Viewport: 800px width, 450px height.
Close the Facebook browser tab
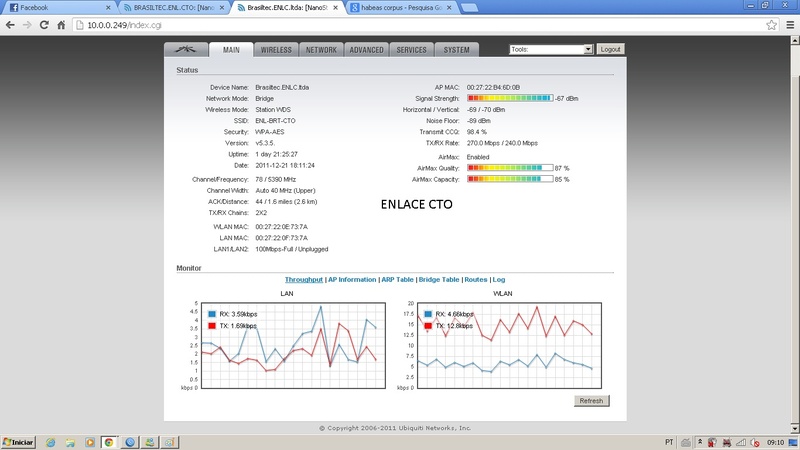(107, 6)
